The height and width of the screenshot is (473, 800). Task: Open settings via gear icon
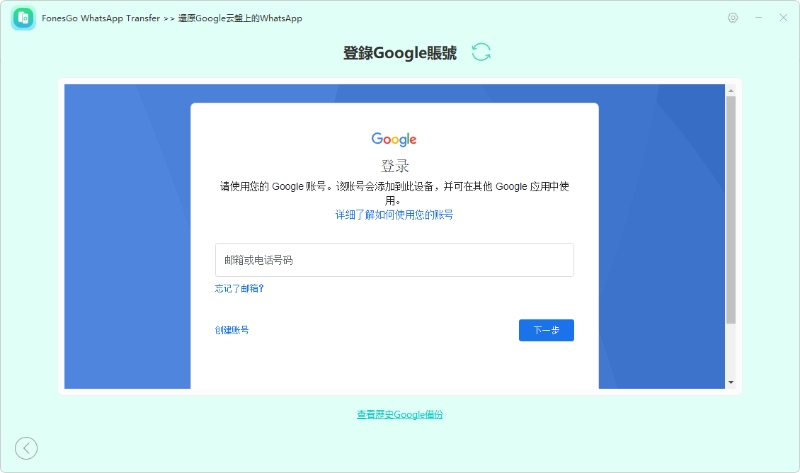point(733,18)
